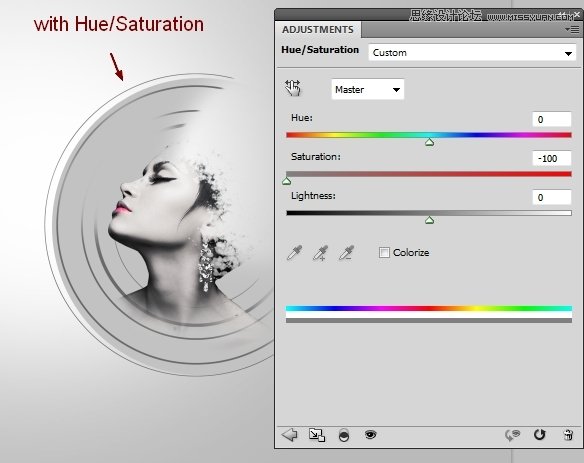Open Adjustments panel flyout menu
Screen dimensions: 584x463
572,29
